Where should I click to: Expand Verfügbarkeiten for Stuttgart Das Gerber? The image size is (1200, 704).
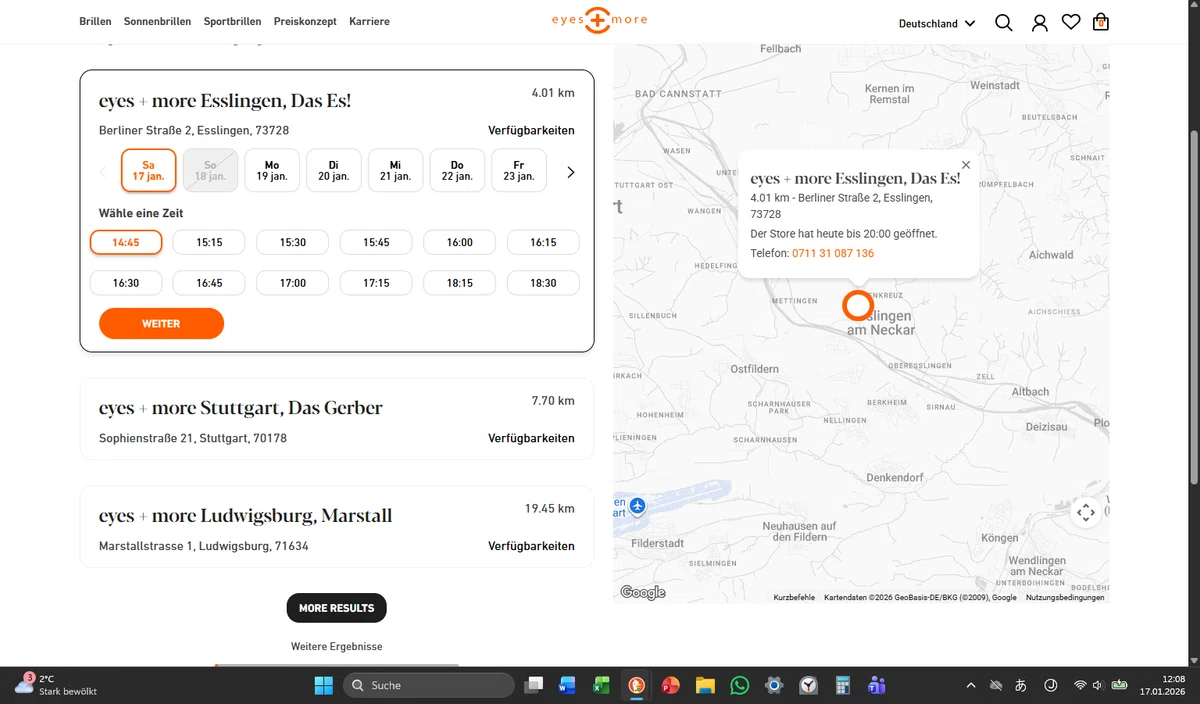(531, 438)
